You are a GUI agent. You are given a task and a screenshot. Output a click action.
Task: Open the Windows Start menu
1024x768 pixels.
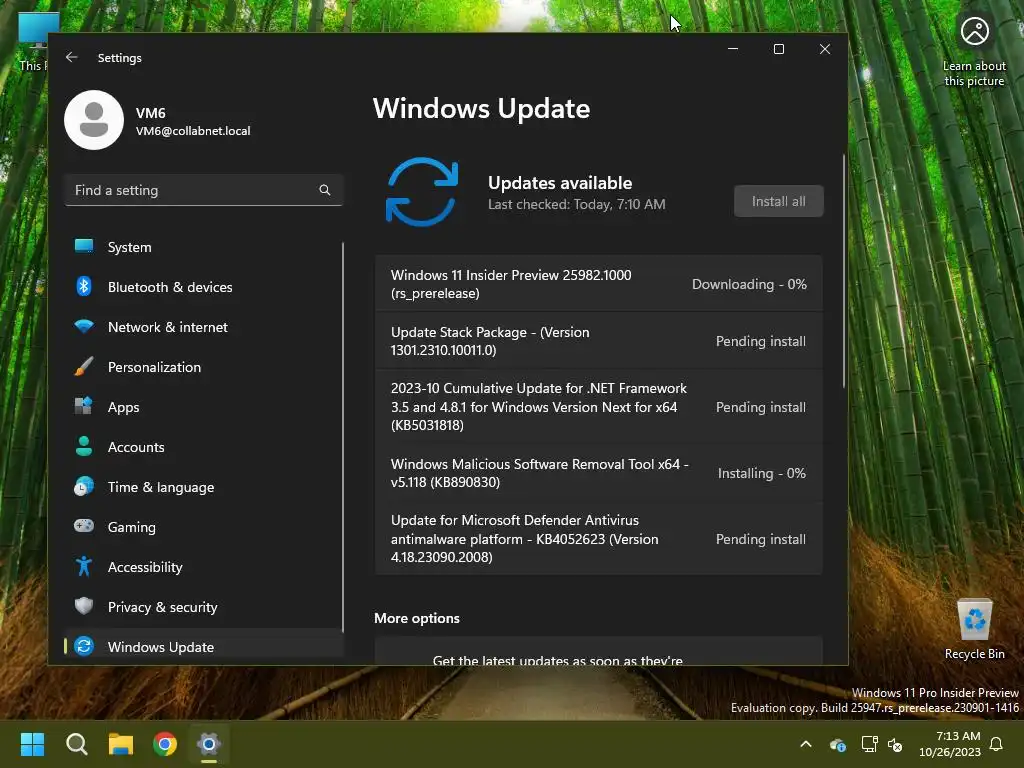[32, 744]
